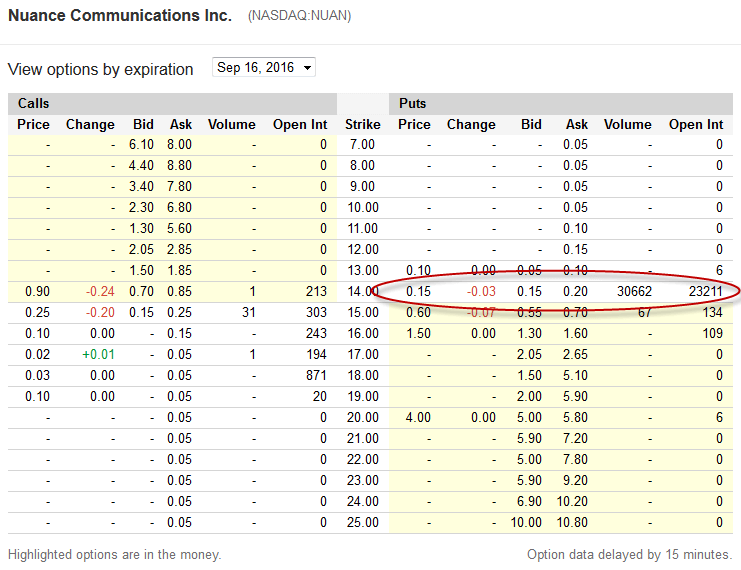
Task: Click the dropdown arrow beside expiration date
Action: [x=307, y=68]
